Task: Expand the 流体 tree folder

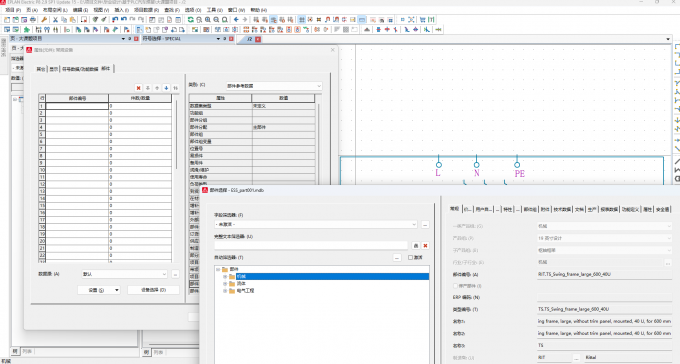Action: click(x=225, y=284)
